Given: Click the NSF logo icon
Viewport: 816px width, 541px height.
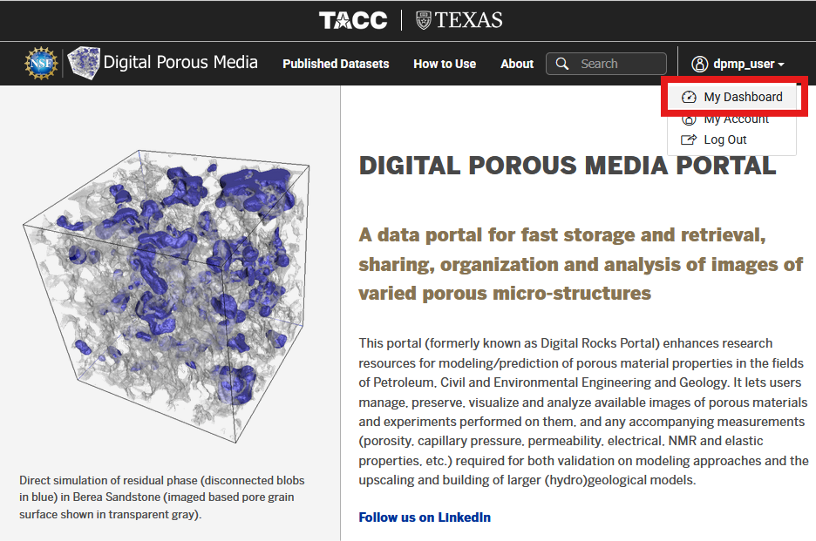Looking at the screenshot, I should (x=41, y=63).
